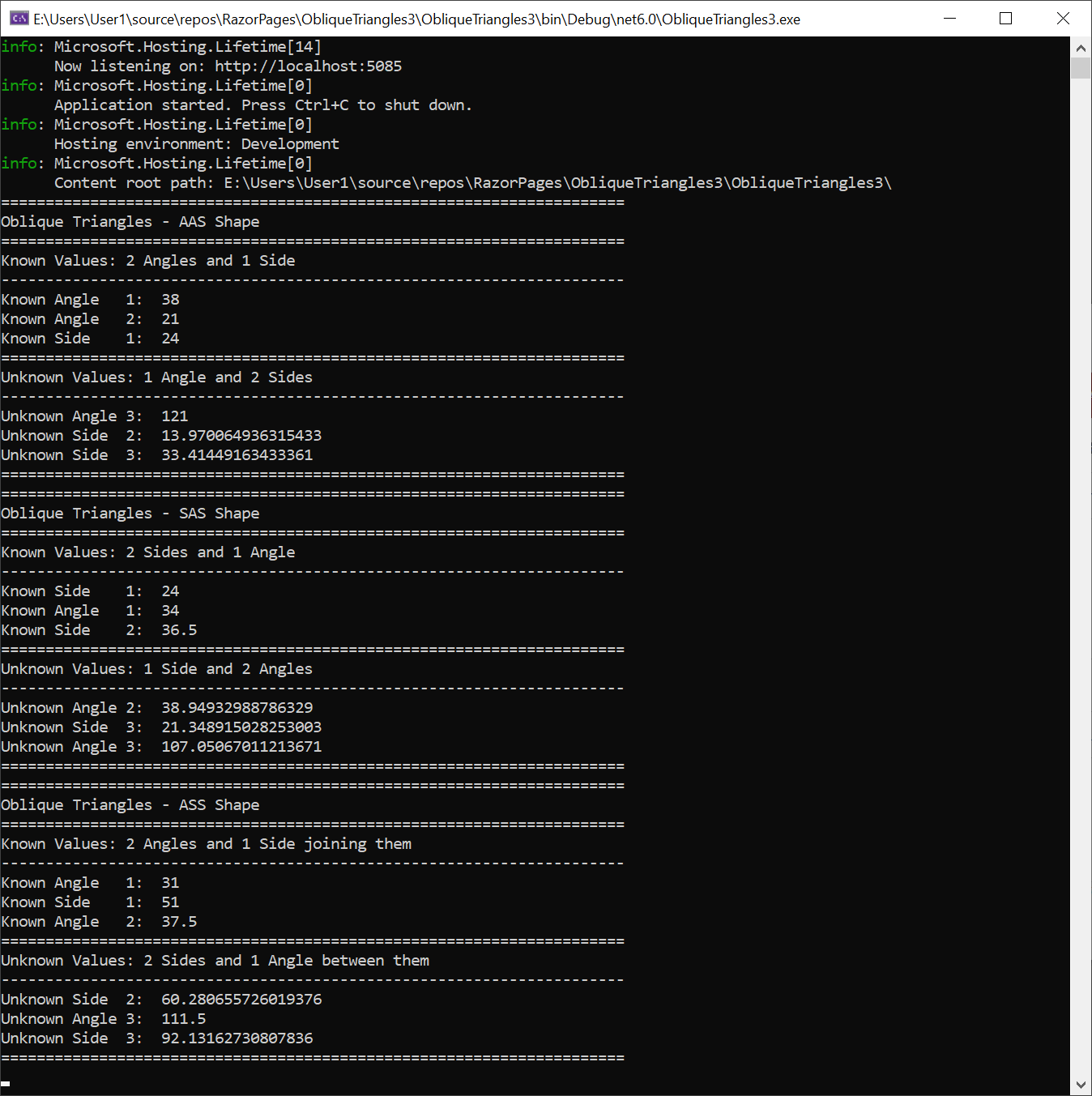Viewport: 1092px width, 1096px height.
Task: Maximize the ObliqueTriangles3 console window
Action: pos(1006,19)
